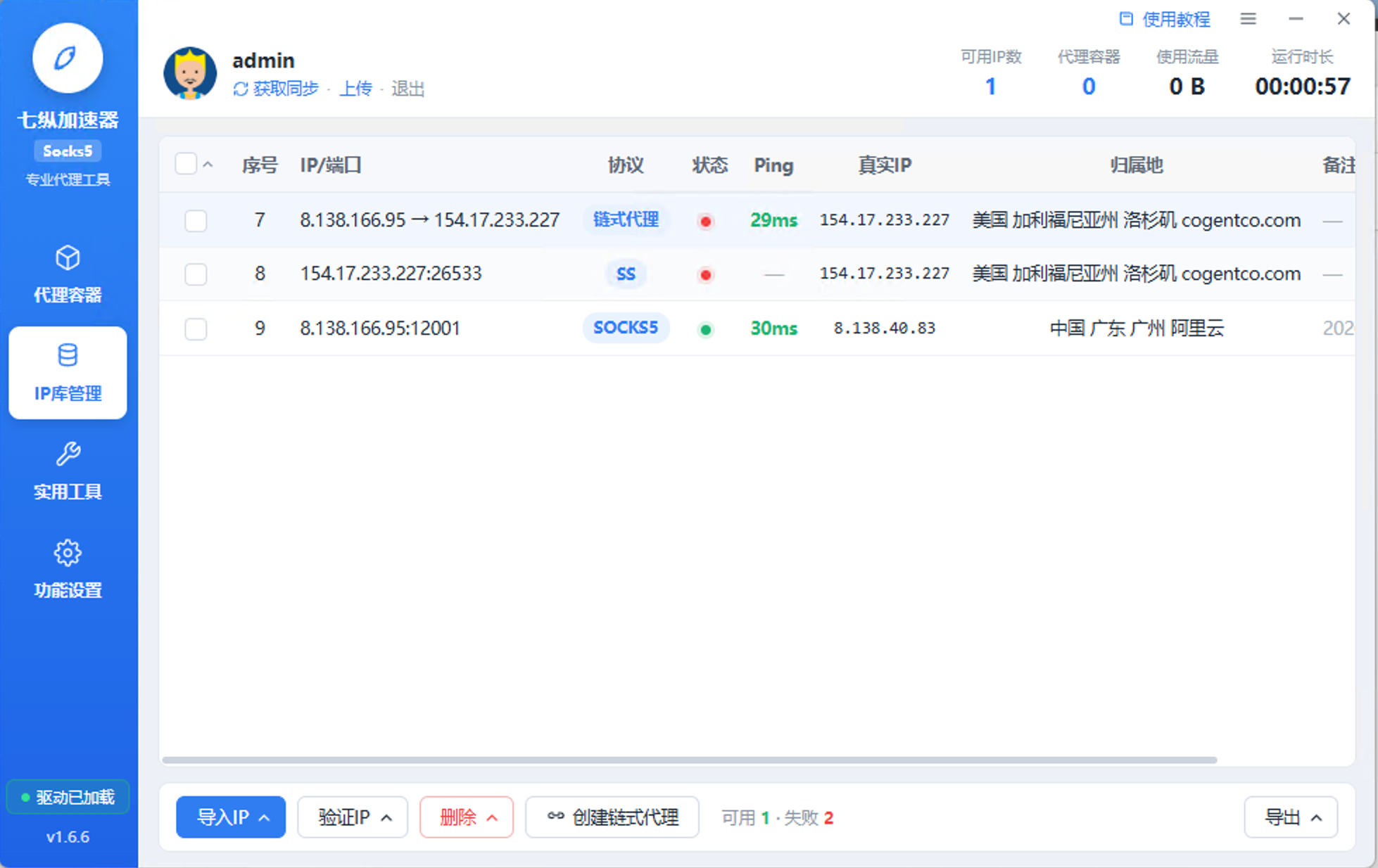
Task: Select the 8.138.166.95 → 154.17.233.227 entry
Action: pyautogui.click(x=430, y=220)
